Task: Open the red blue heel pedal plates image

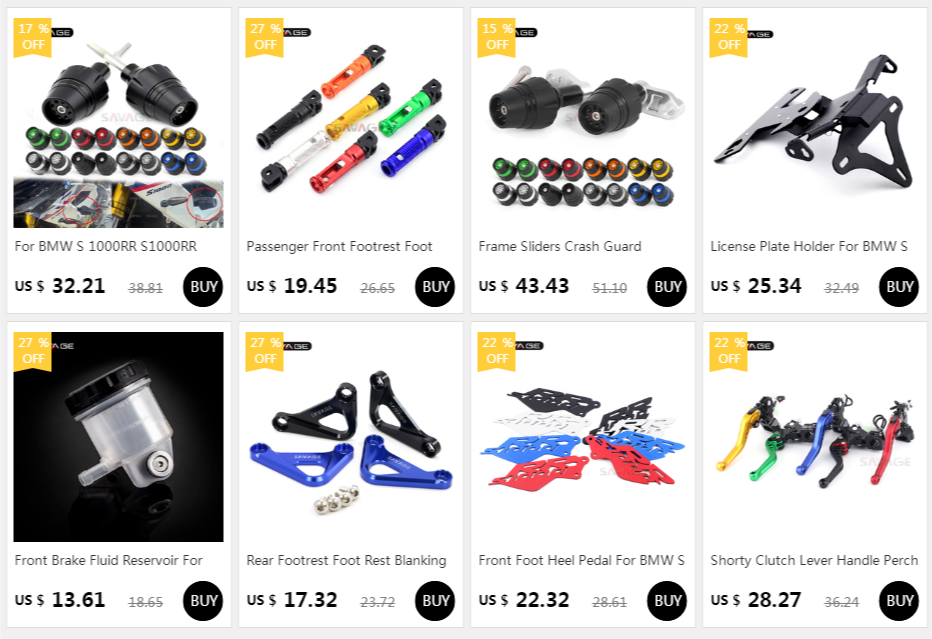Action: pos(582,437)
